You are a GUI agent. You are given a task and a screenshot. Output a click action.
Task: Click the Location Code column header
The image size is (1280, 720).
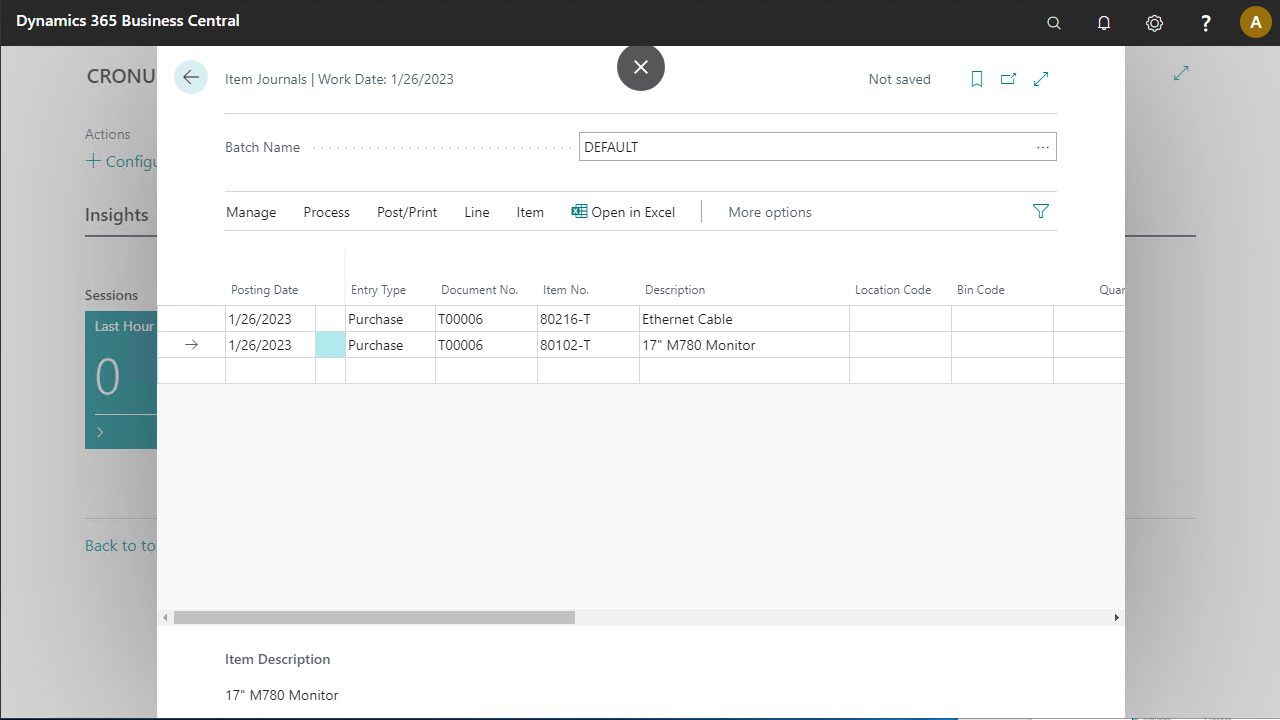point(893,290)
